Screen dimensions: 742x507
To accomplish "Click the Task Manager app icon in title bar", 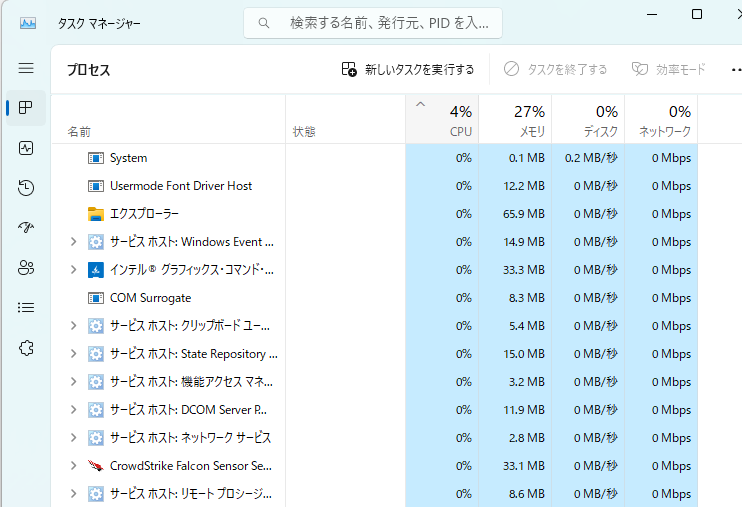I will click(x=28, y=23).
